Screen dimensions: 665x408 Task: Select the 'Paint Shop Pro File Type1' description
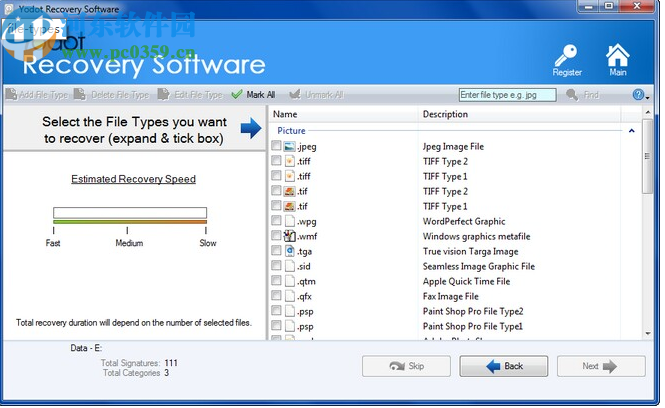(472, 327)
